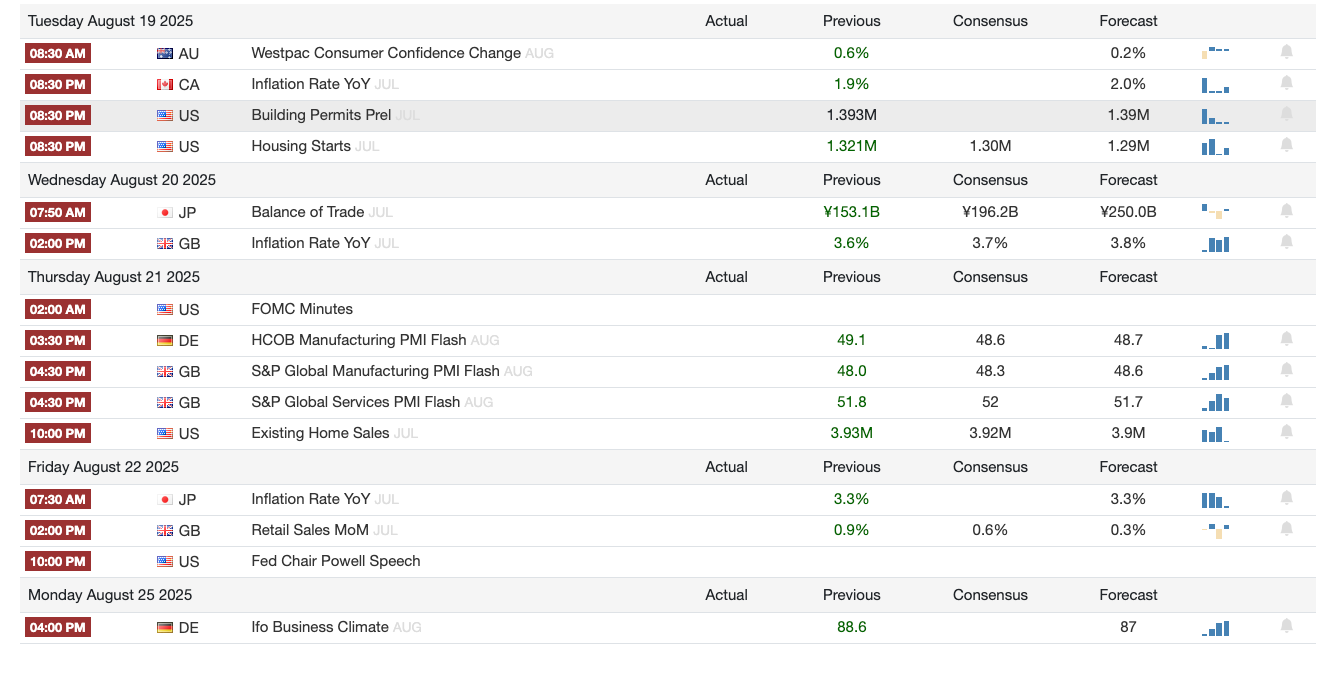Click bell on Retail Sales MoM row
The height and width of the screenshot is (676, 1340).
pyautogui.click(x=1286, y=529)
